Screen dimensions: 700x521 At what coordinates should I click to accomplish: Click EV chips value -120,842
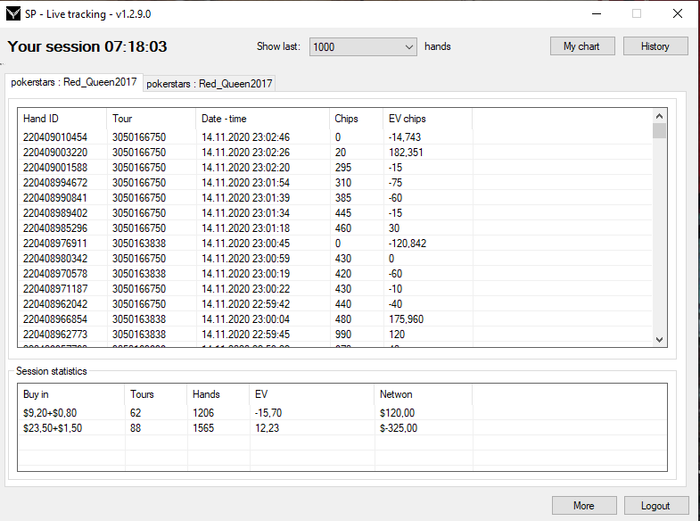pyautogui.click(x=407, y=243)
